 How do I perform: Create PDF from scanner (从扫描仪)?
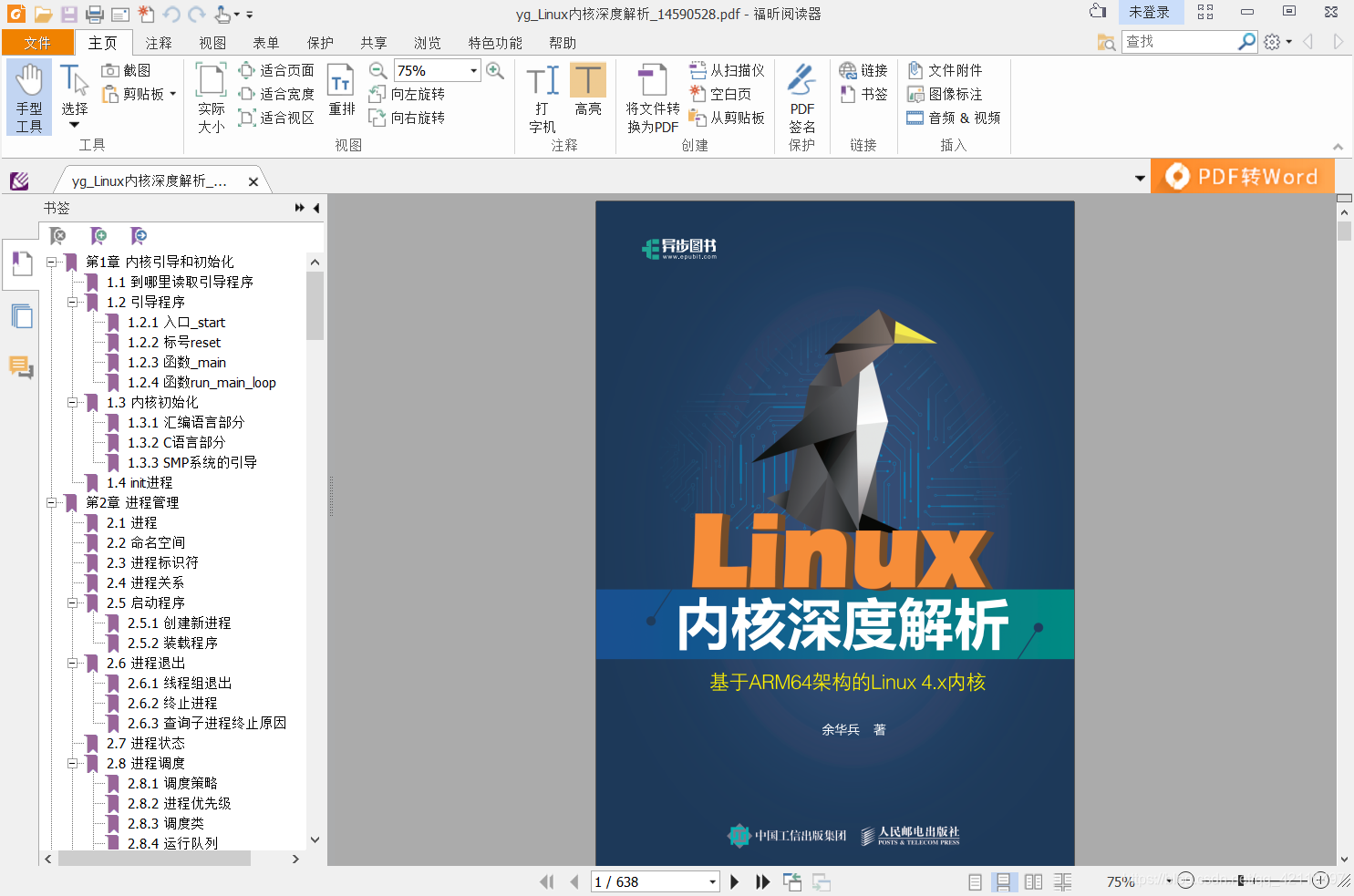727,70
